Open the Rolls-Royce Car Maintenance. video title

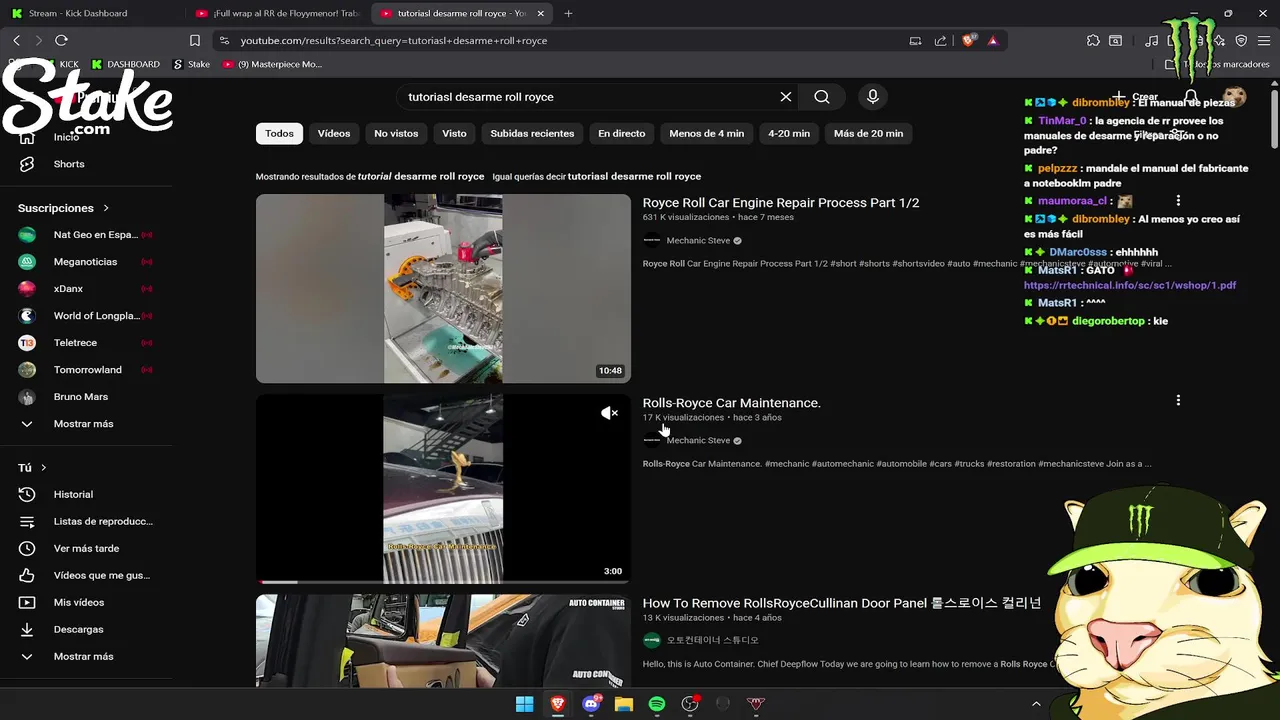pyautogui.click(x=731, y=402)
